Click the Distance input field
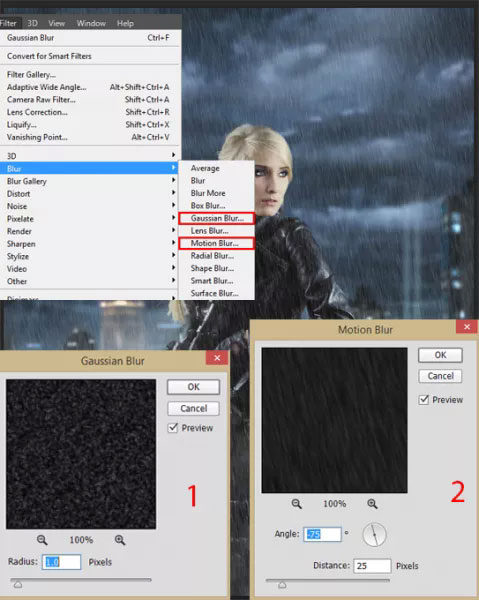 (x=372, y=566)
